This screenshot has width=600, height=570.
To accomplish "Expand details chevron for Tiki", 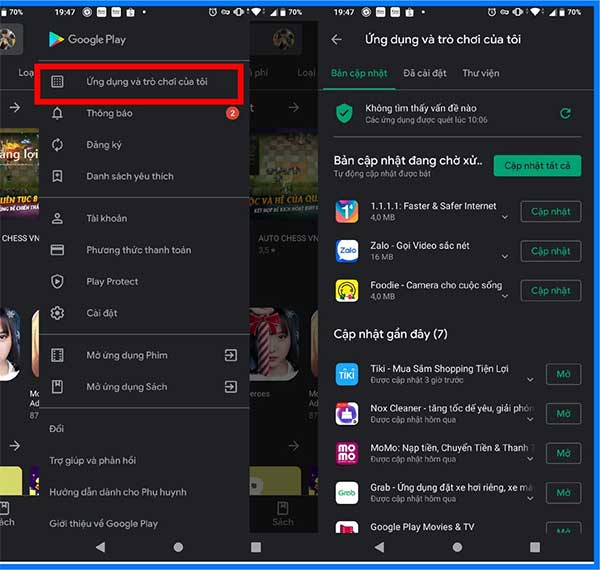I will pyautogui.click(x=530, y=379).
